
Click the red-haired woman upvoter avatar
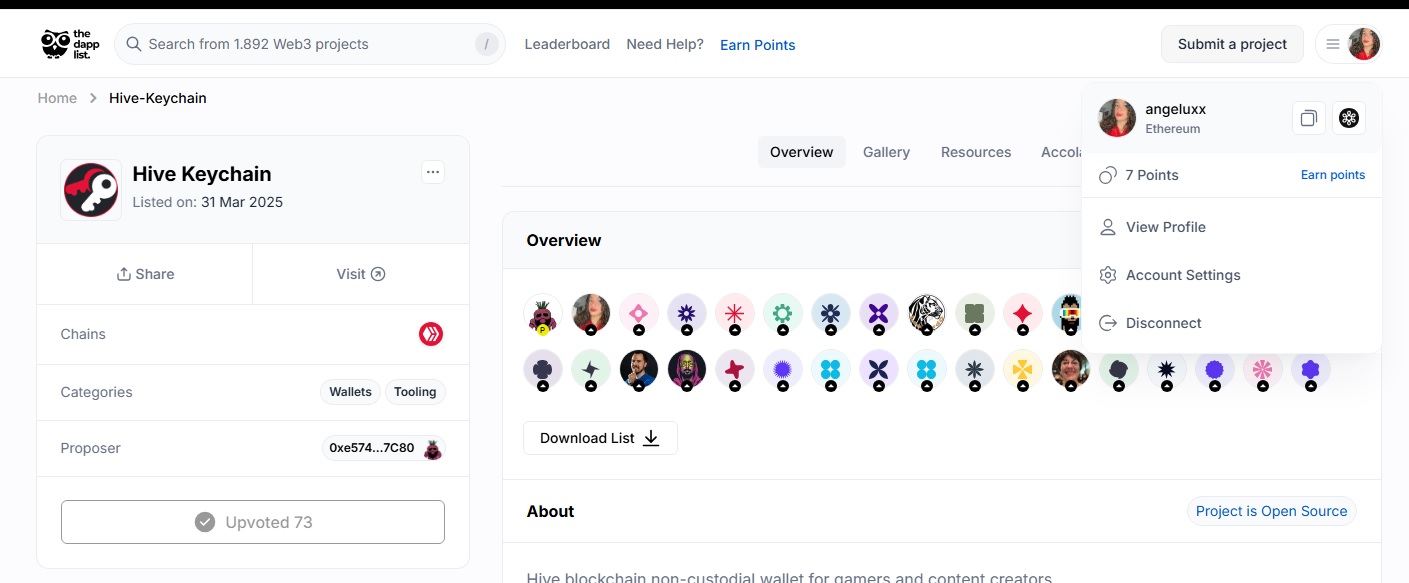(591, 314)
